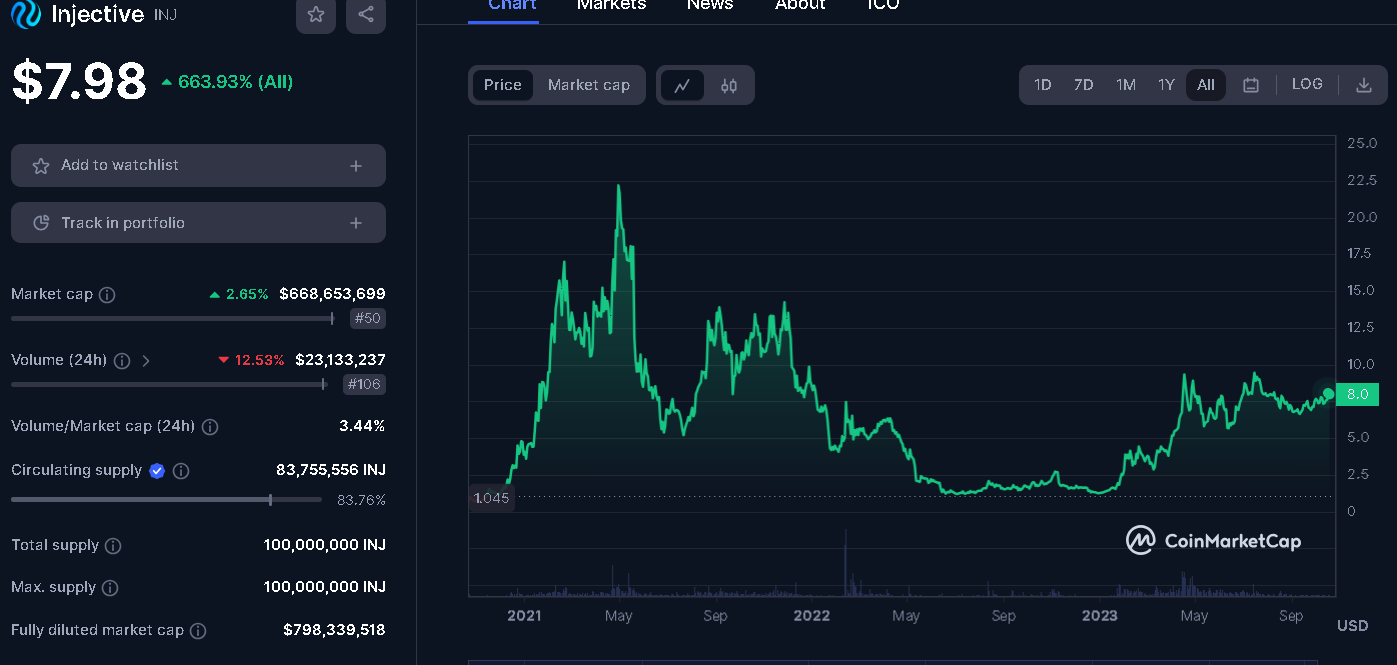
Task: Click the watchlist star icon in Add to watchlist
Action: pos(41,166)
